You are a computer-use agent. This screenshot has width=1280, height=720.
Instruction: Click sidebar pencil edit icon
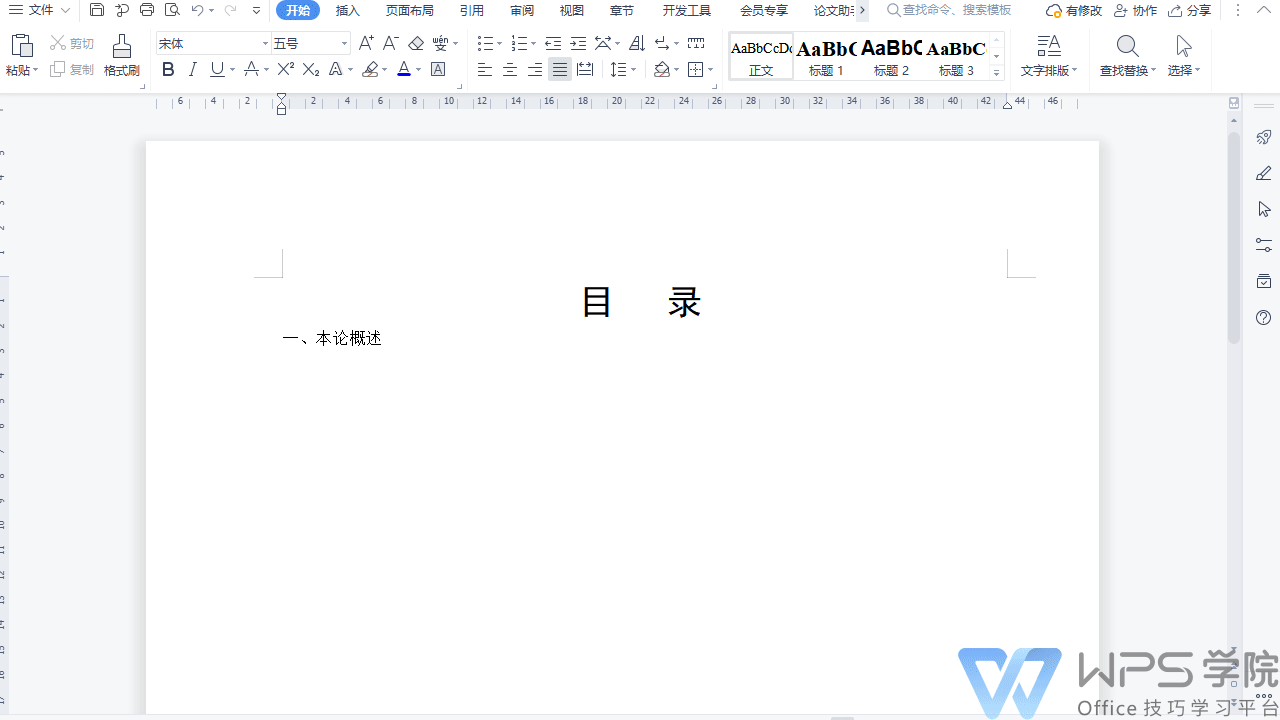[1264, 173]
